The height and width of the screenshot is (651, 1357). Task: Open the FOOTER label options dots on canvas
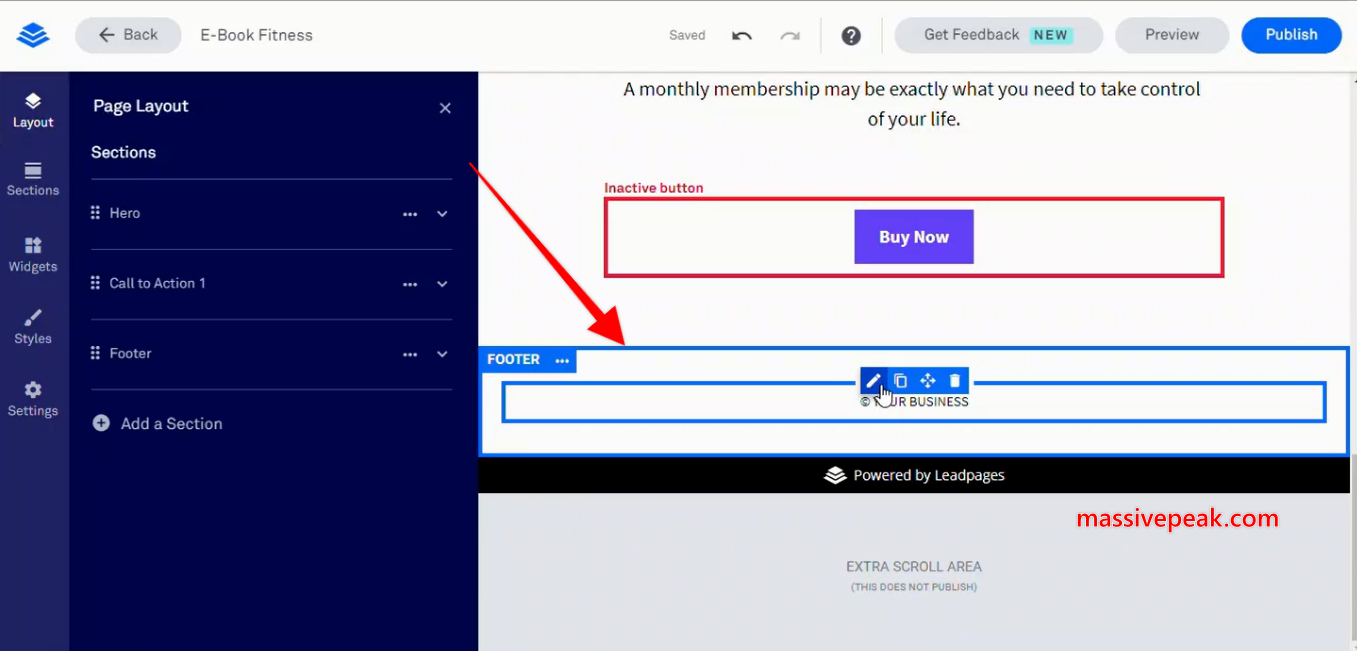click(562, 360)
